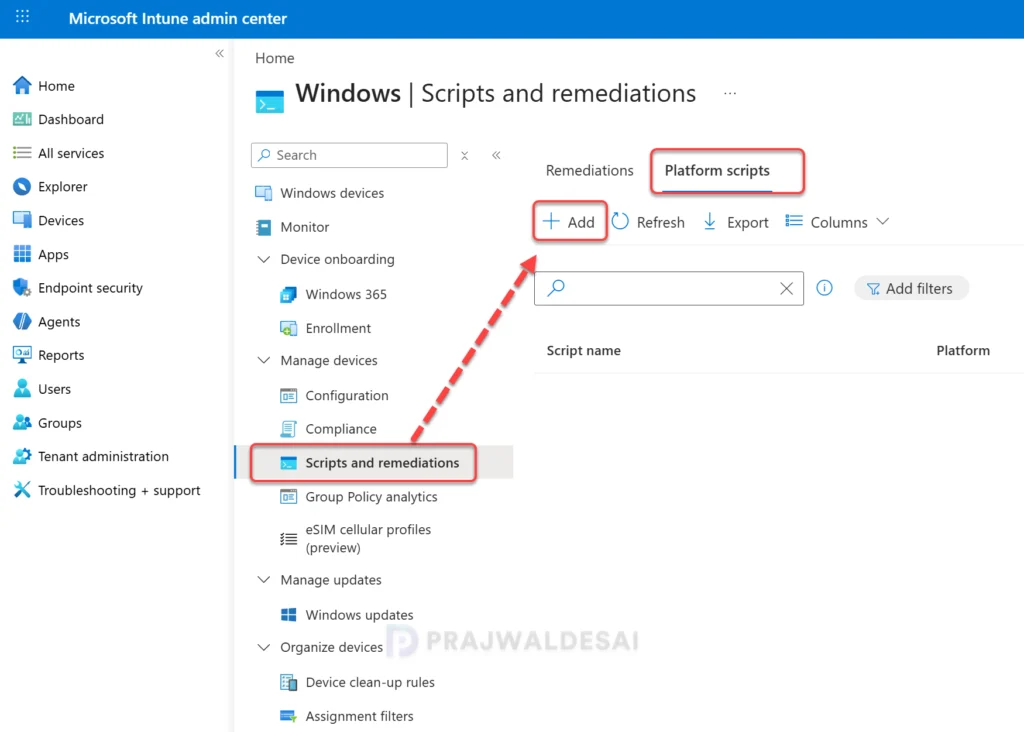This screenshot has height=732, width=1024.
Task: Add a new platform script
Action: (569, 222)
